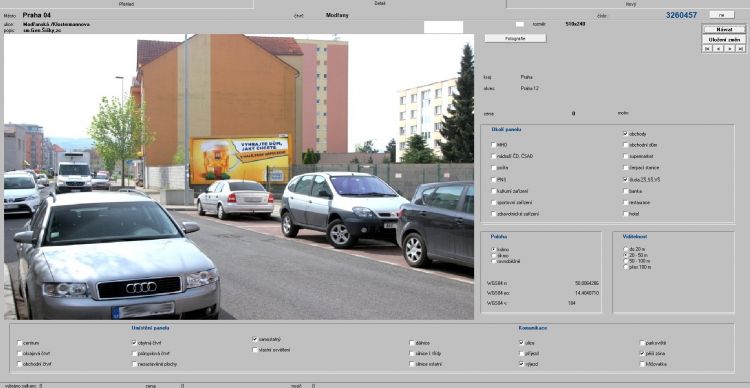Check the pošta option
750x388 pixels.
pyautogui.click(x=494, y=168)
